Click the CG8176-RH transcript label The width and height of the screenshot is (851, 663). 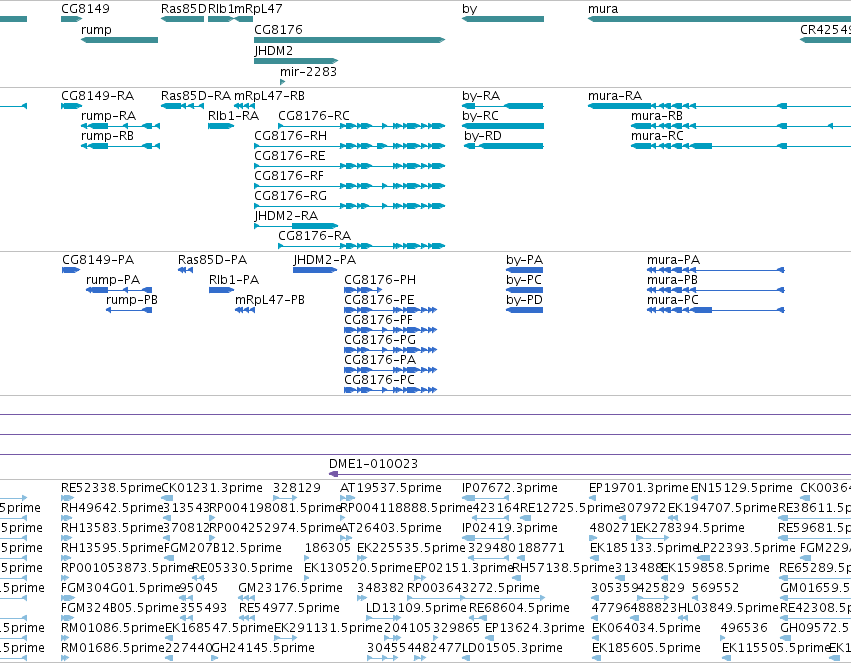tap(290, 136)
